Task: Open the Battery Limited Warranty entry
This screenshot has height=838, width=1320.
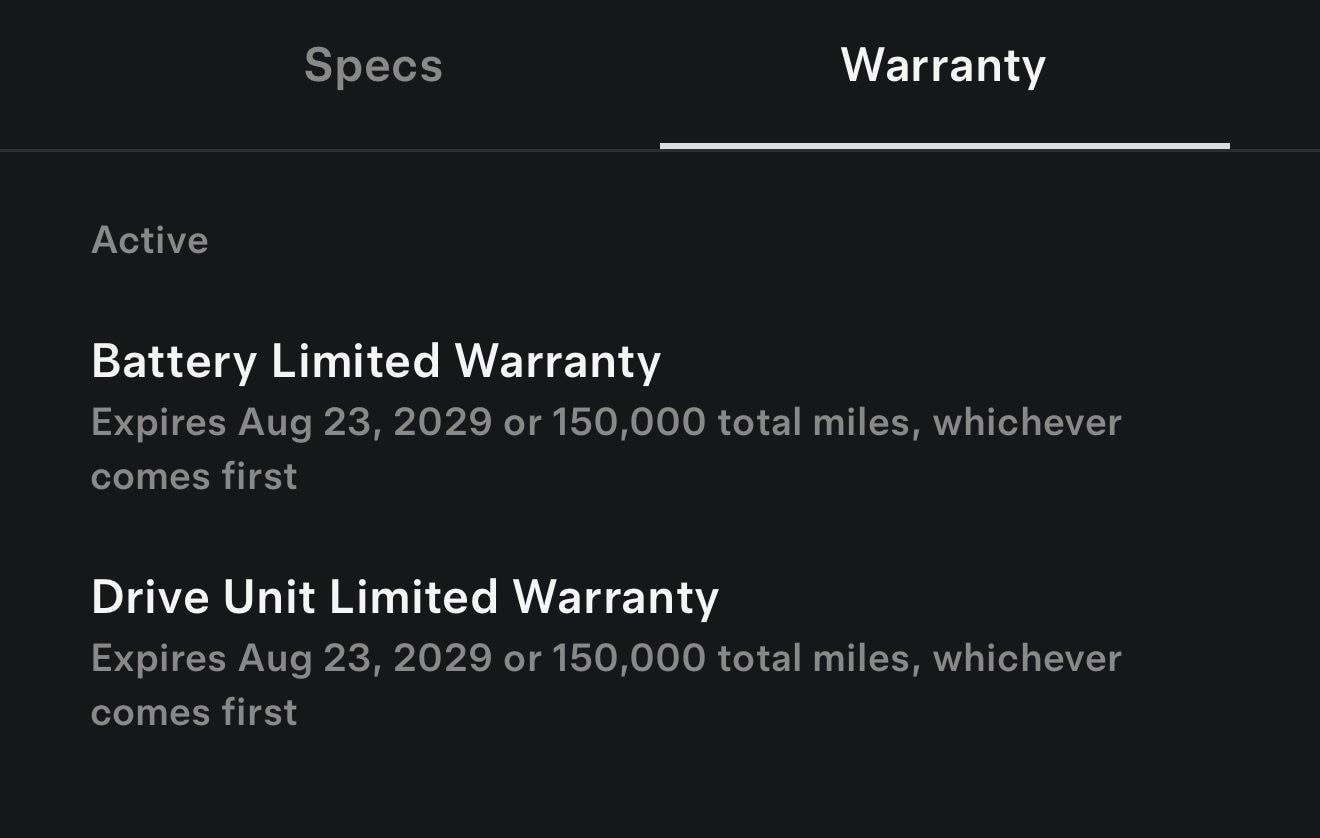Action: click(x=375, y=361)
